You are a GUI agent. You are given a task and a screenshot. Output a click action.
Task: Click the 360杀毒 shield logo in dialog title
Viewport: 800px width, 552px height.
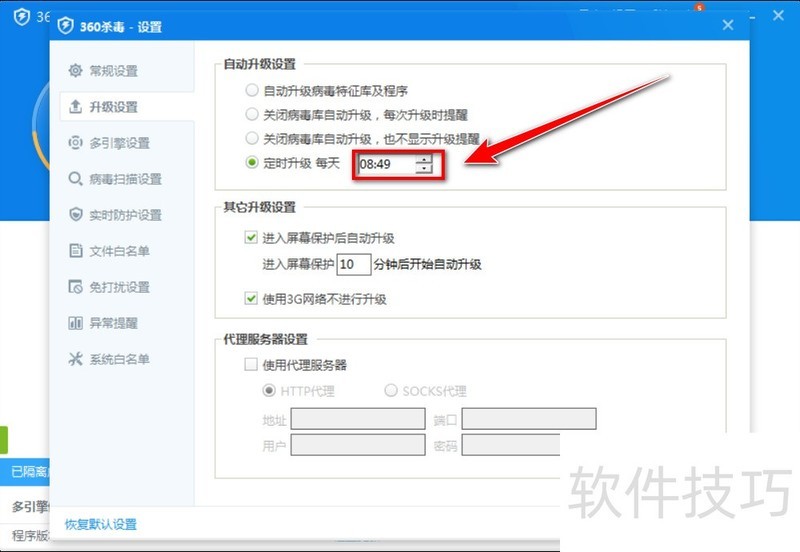click(x=65, y=26)
